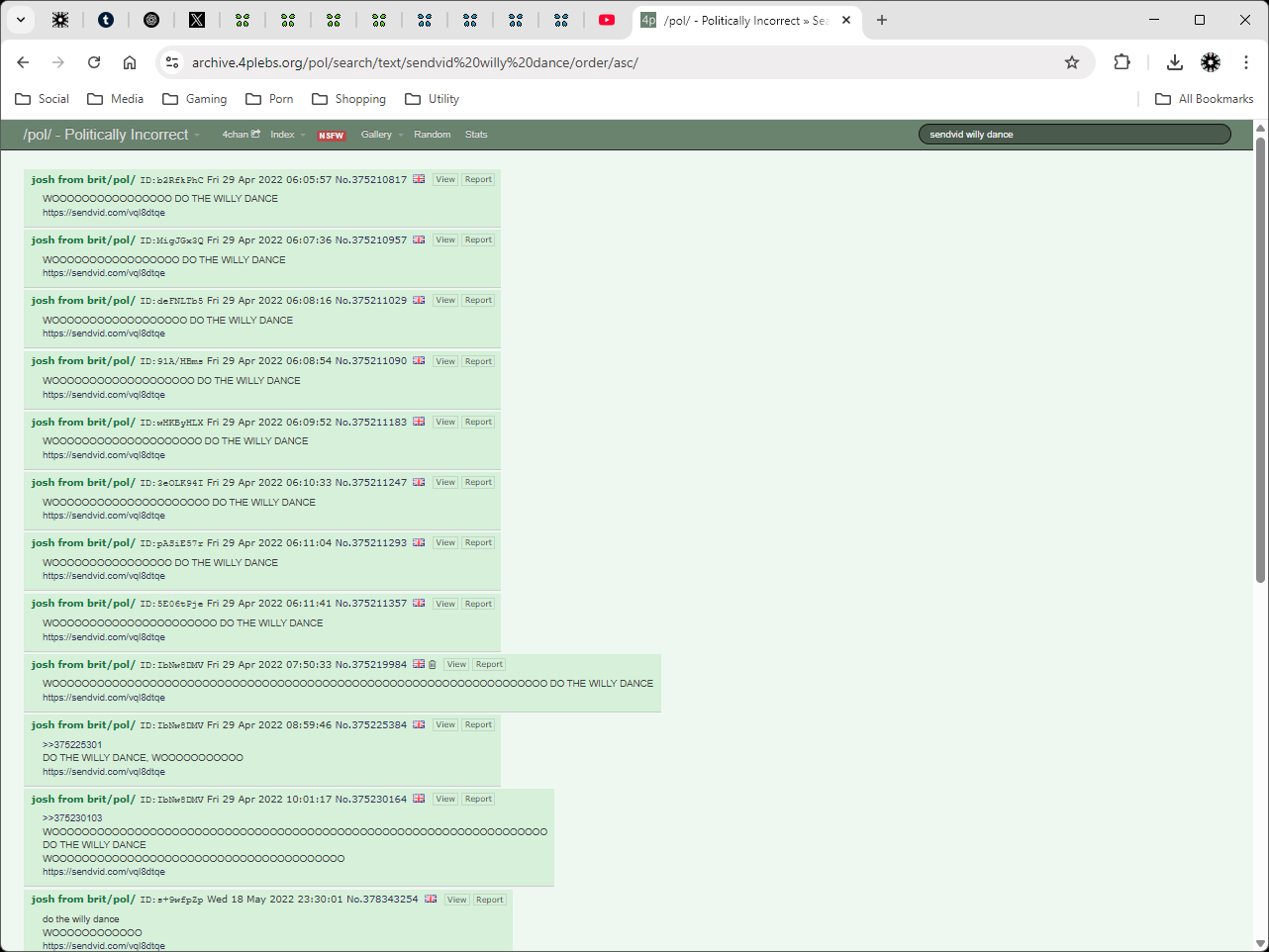Image resolution: width=1269 pixels, height=952 pixels.
Task: View post No.378343254
Action: point(456,900)
